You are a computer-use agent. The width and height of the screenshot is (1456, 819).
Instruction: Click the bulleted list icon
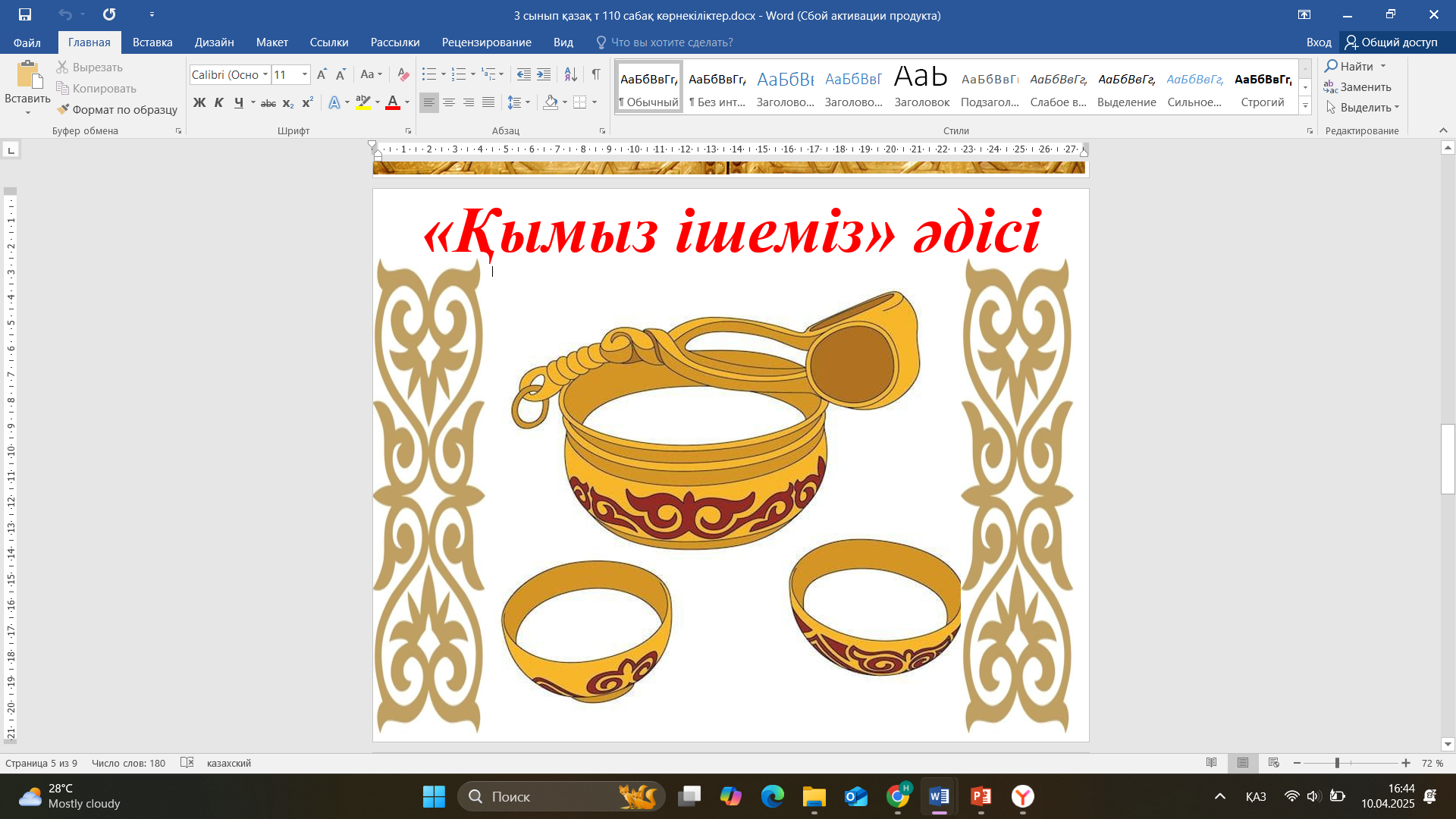click(429, 74)
